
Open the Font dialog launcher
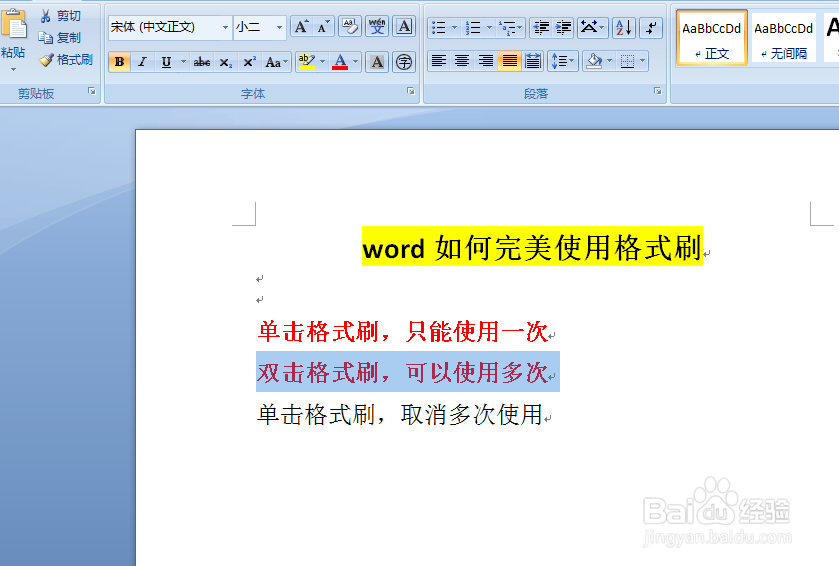pyautogui.click(x=411, y=91)
